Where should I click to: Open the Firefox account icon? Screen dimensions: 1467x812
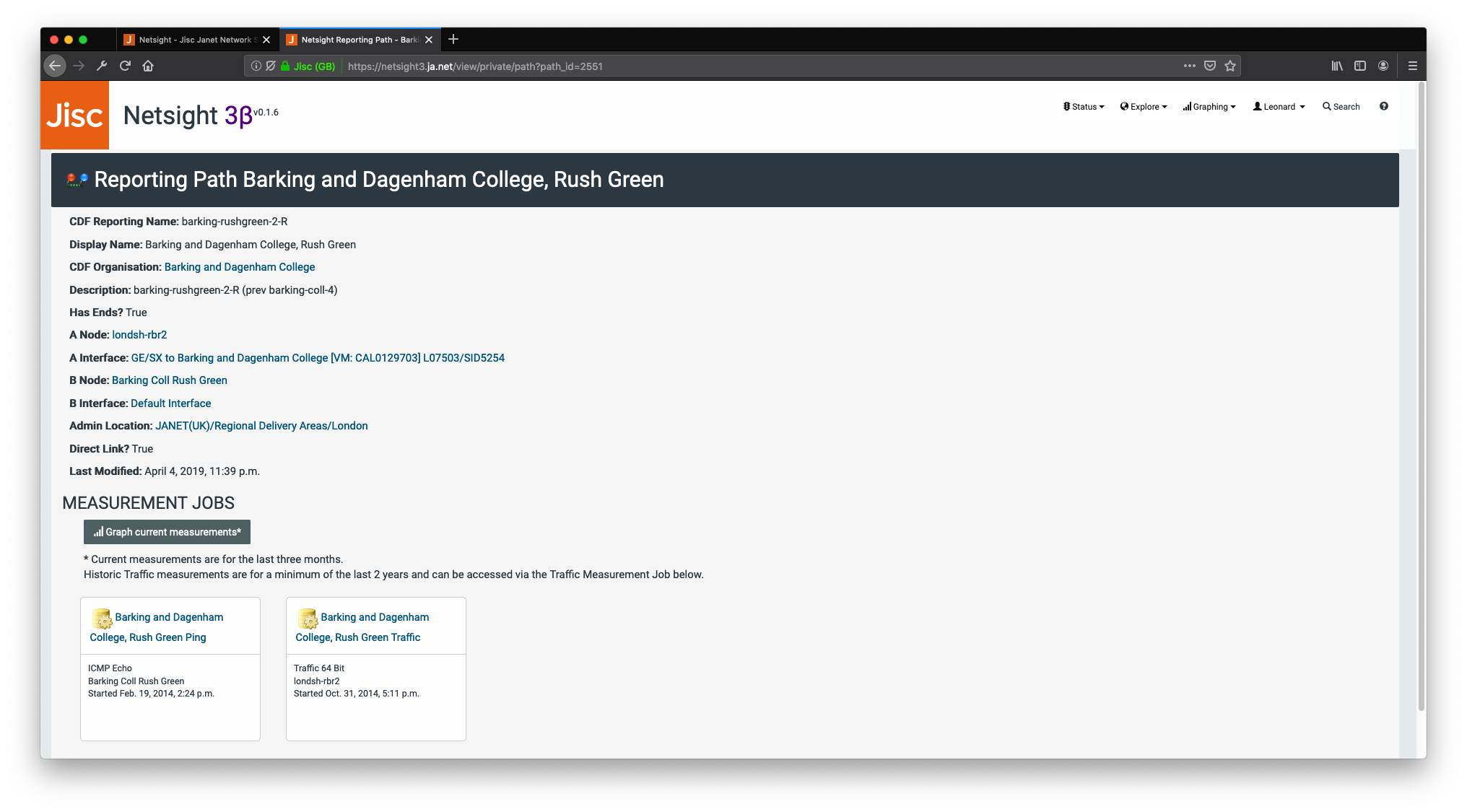(1383, 66)
